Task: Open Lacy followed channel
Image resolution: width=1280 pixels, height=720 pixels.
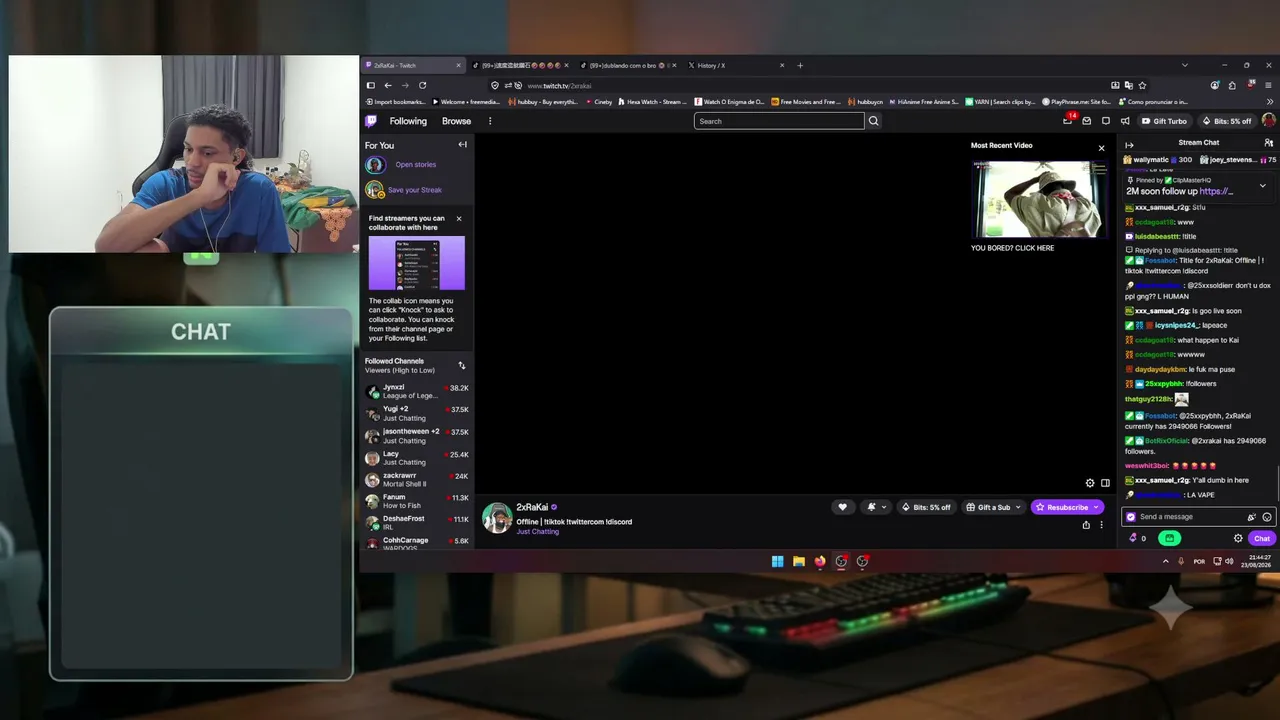Action: (417, 458)
